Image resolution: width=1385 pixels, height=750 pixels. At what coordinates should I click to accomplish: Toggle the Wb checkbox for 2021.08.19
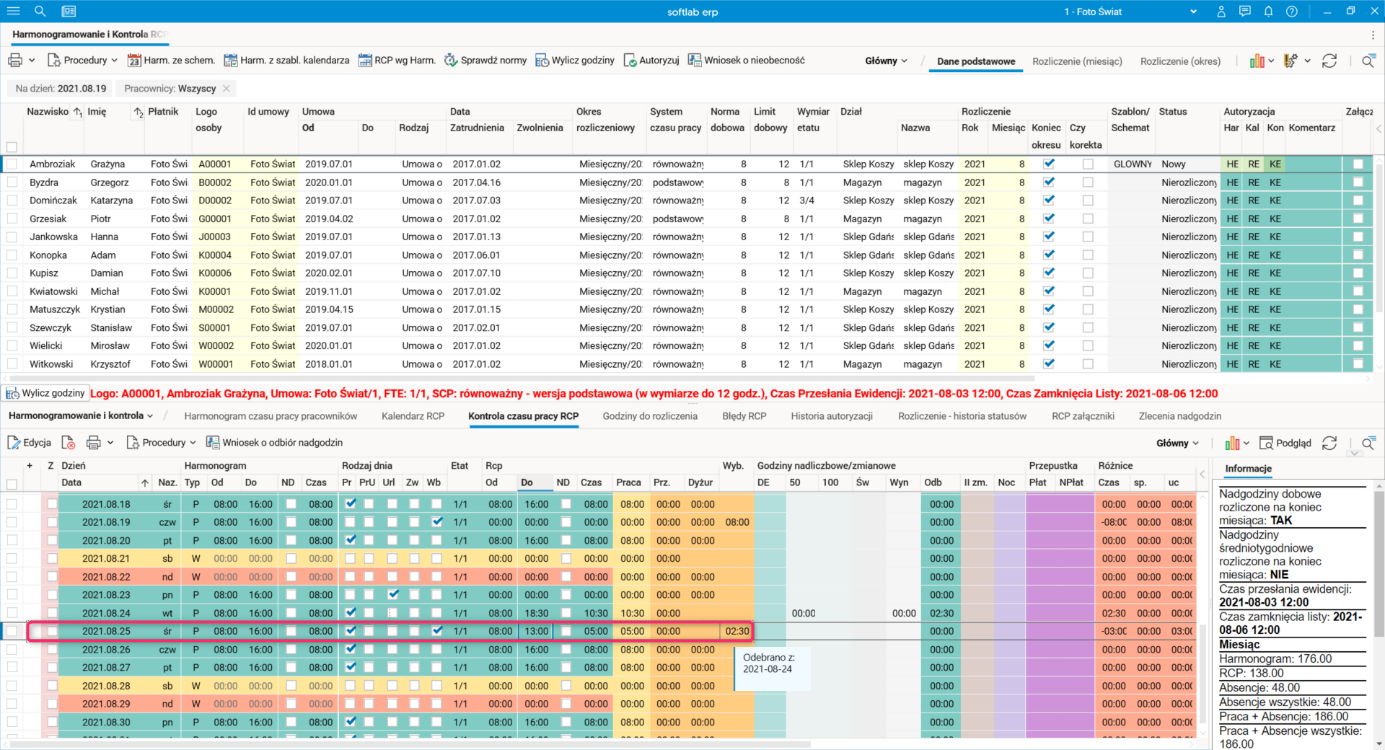pyautogui.click(x=437, y=522)
